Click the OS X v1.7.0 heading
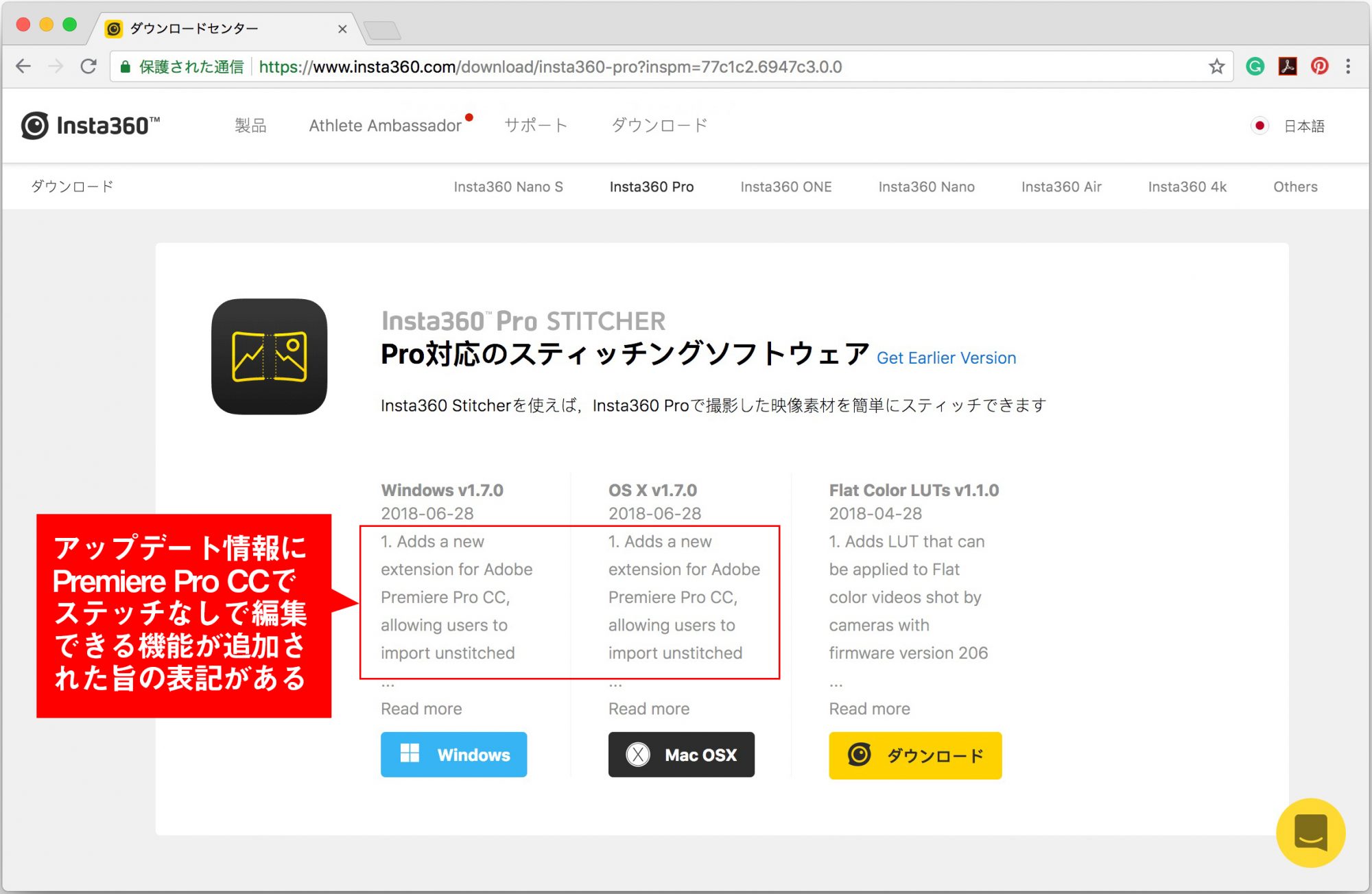 [x=652, y=491]
